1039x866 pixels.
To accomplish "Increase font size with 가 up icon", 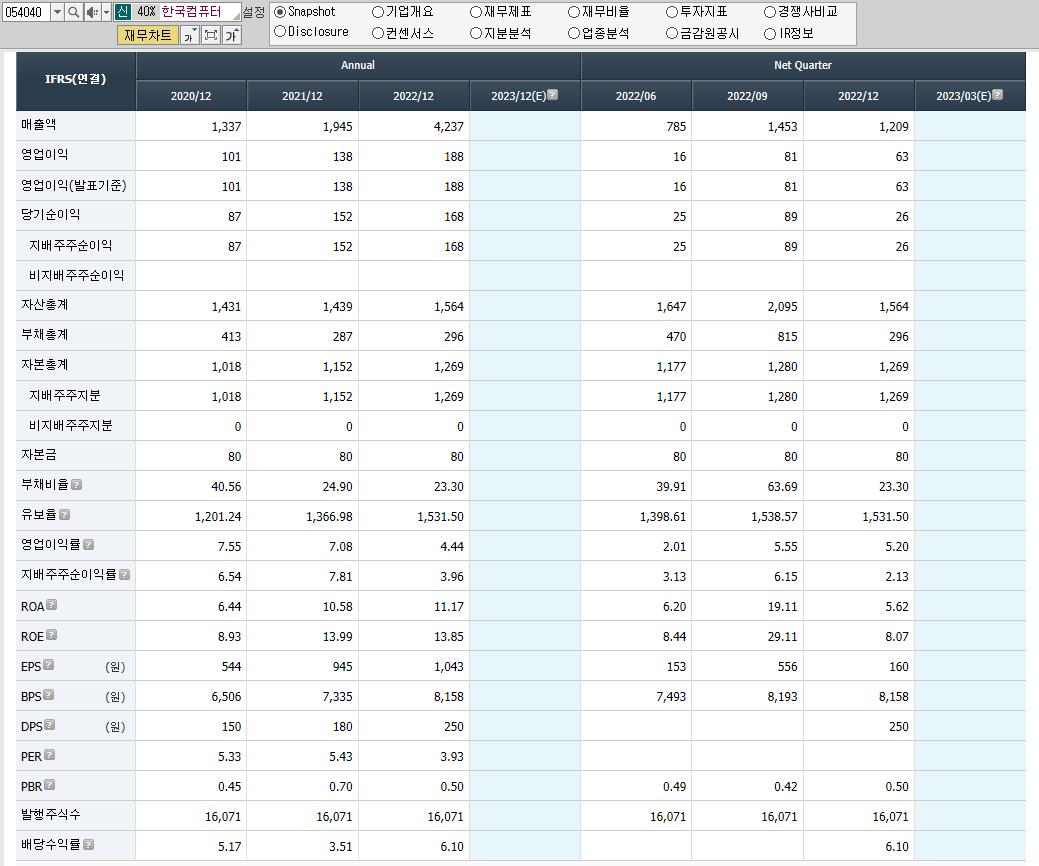I will [232, 35].
